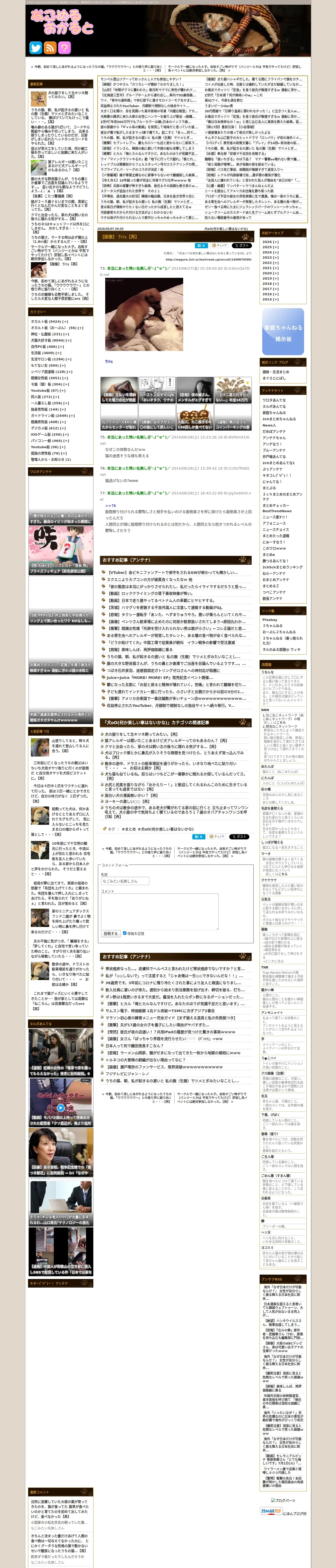Open the 家庭ちゃんねる 掲示板 banner
Viewport: 336px width, 1568px height.
pos(283,332)
